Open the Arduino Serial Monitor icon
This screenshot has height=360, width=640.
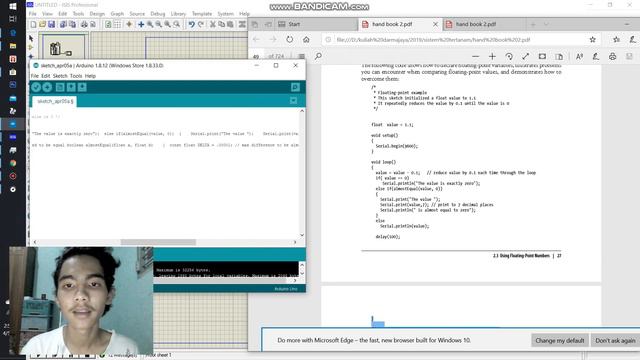coord(295,87)
